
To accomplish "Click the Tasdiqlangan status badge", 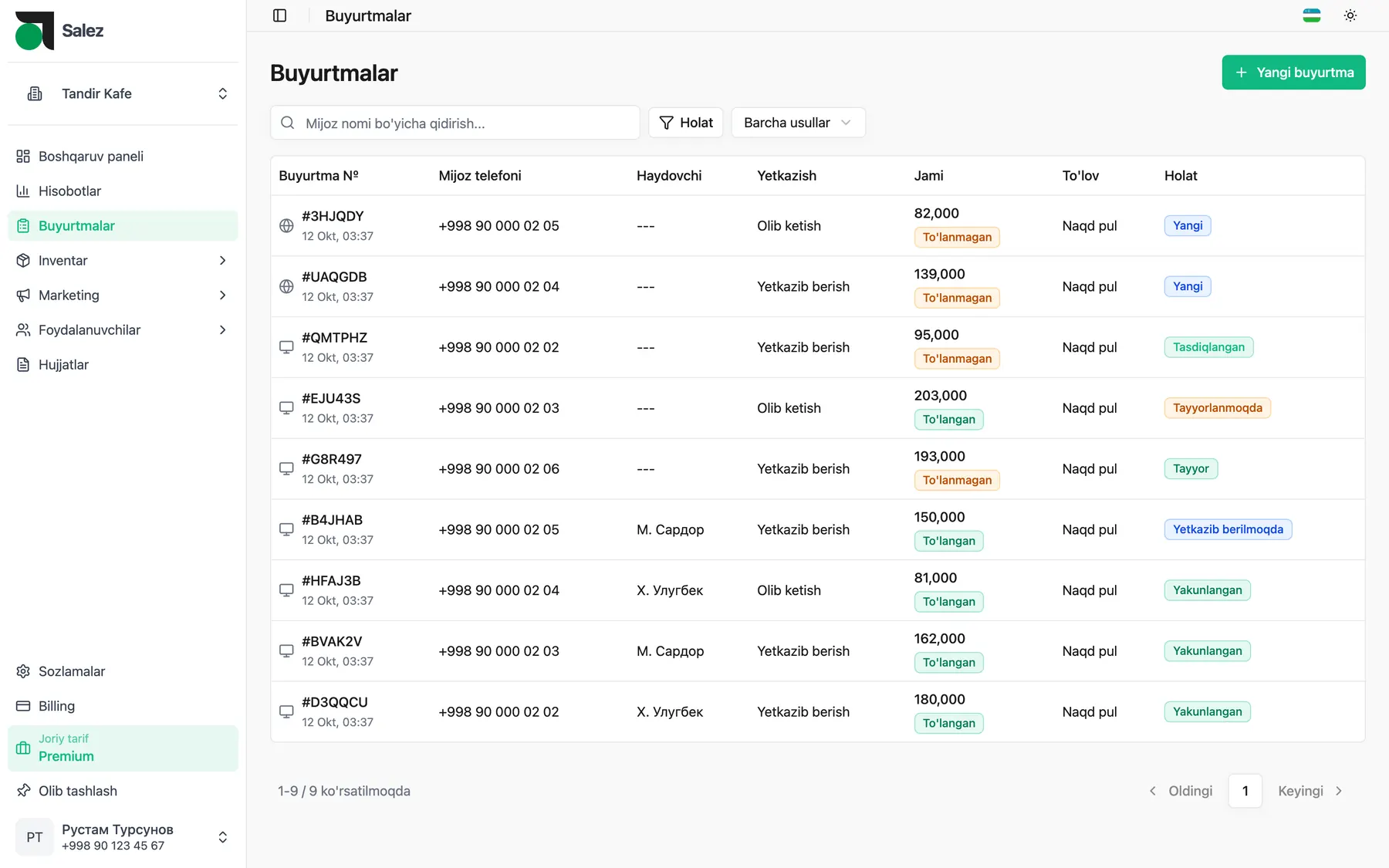I will click(1208, 347).
